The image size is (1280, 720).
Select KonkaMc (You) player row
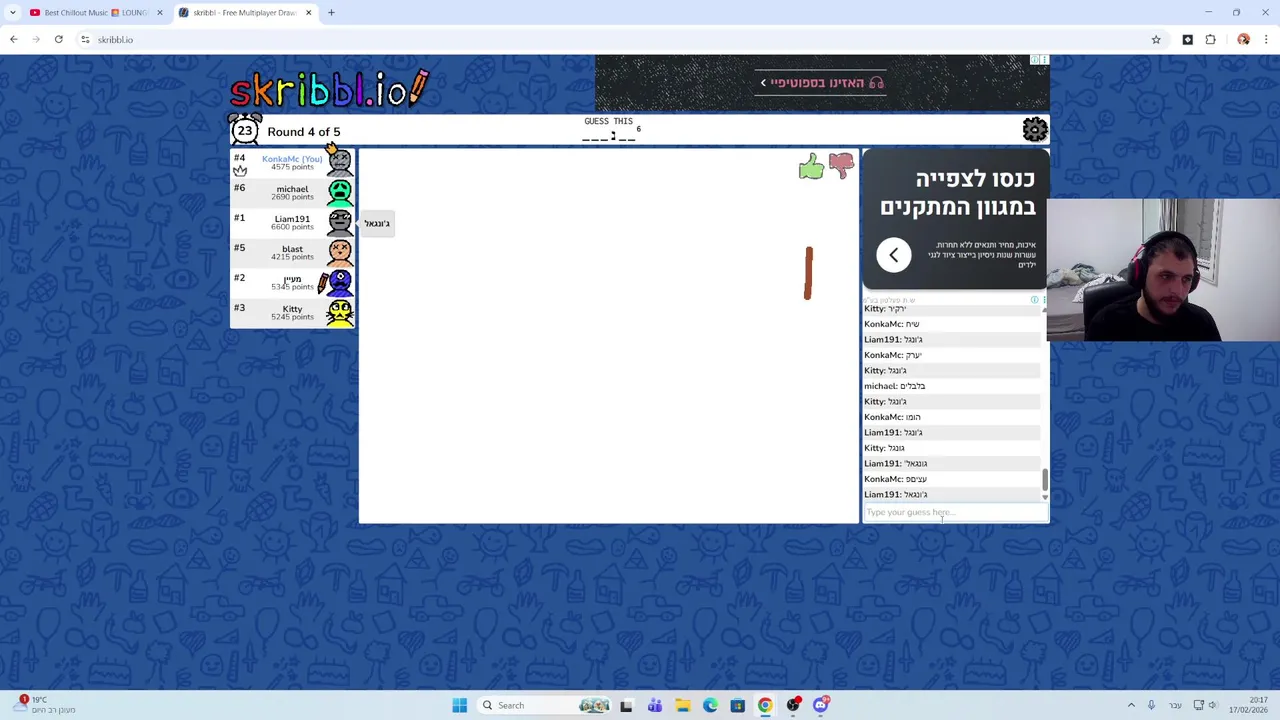[x=292, y=163]
